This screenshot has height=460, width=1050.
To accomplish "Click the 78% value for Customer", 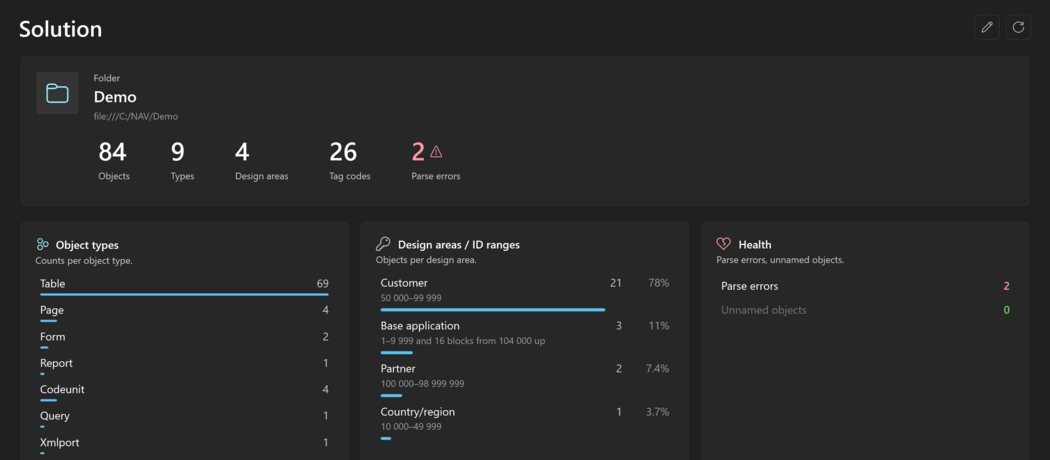I will click(658, 283).
